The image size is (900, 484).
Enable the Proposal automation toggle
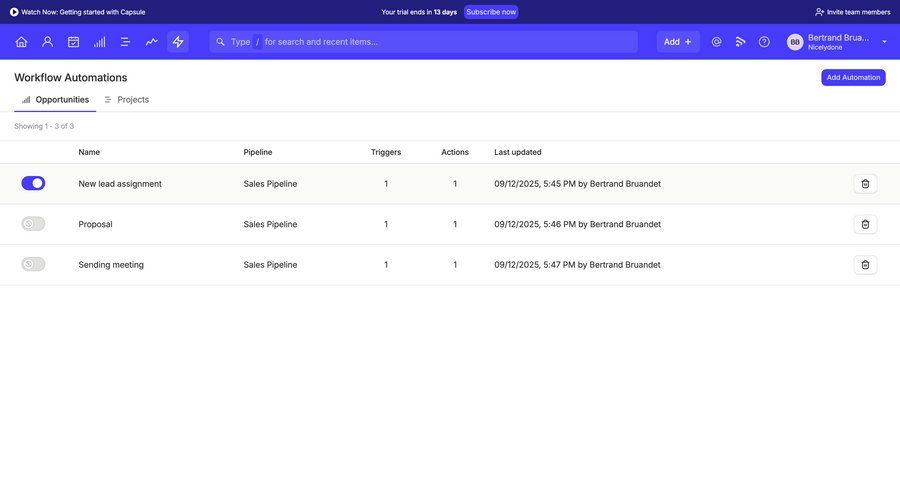click(x=33, y=224)
